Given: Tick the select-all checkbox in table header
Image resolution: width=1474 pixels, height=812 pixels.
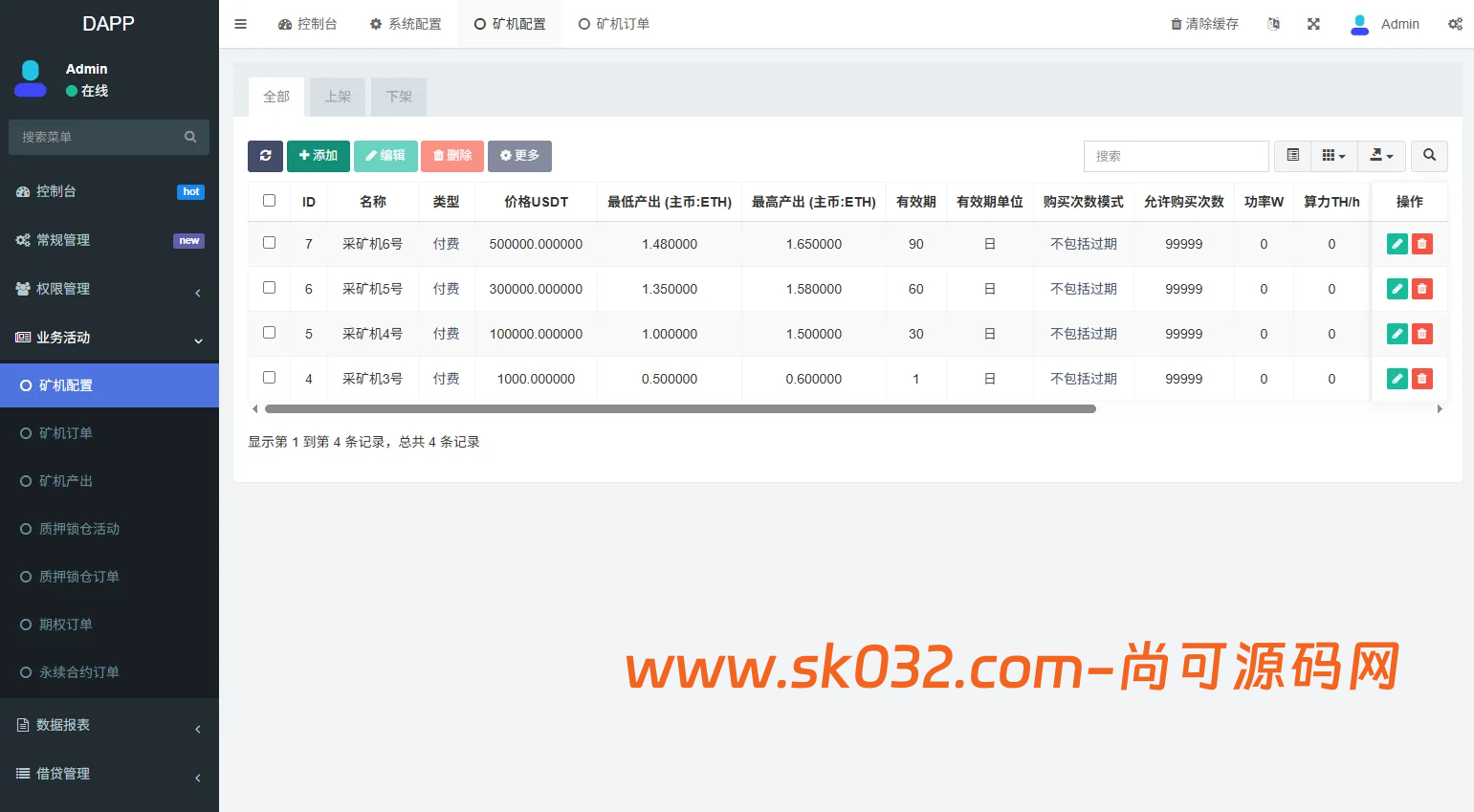Looking at the screenshot, I should (x=269, y=201).
